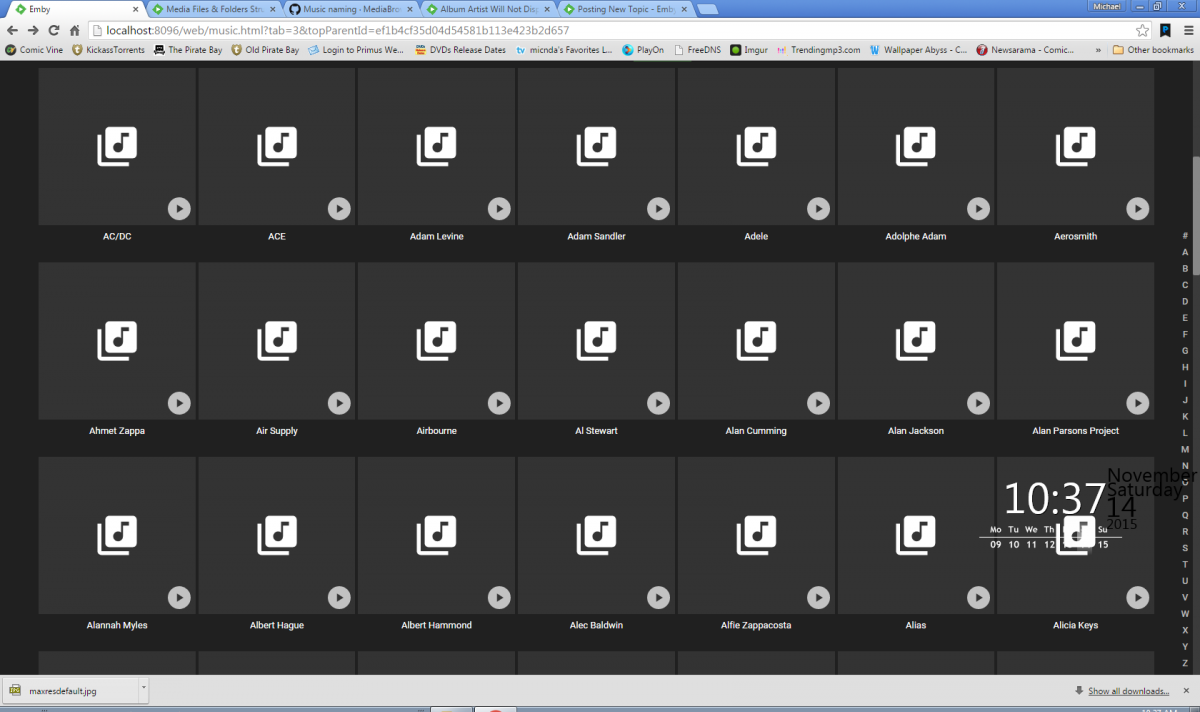Open DVDs Release Dates bookmark

(x=460, y=49)
